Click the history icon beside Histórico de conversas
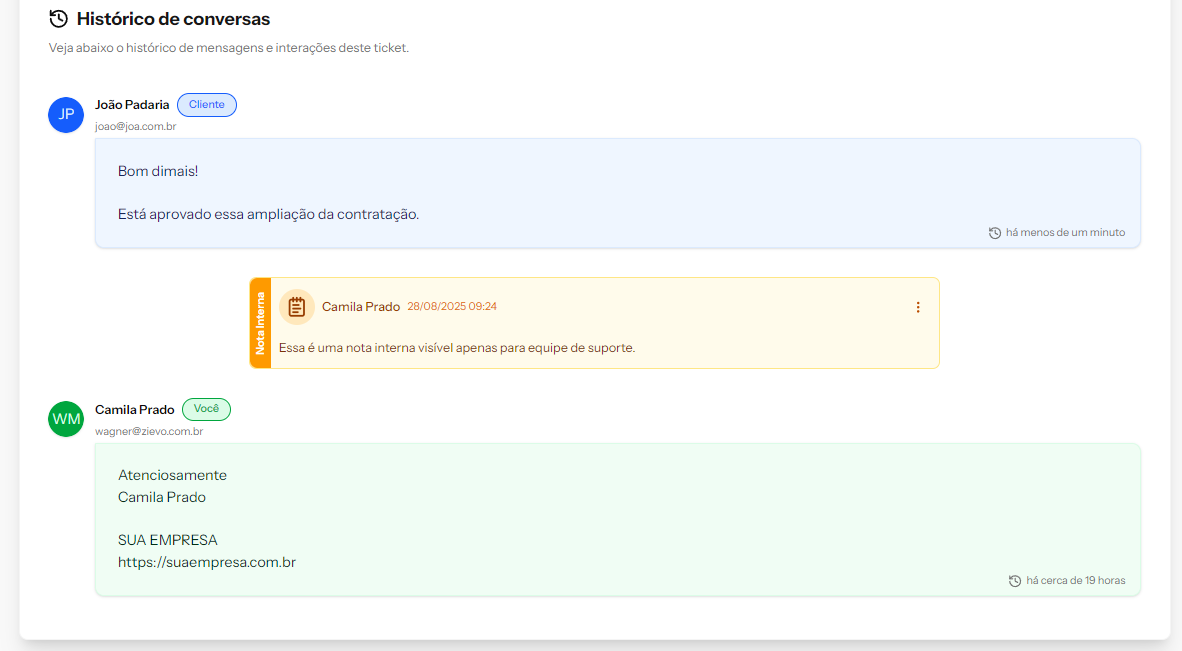 pos(59,19)
